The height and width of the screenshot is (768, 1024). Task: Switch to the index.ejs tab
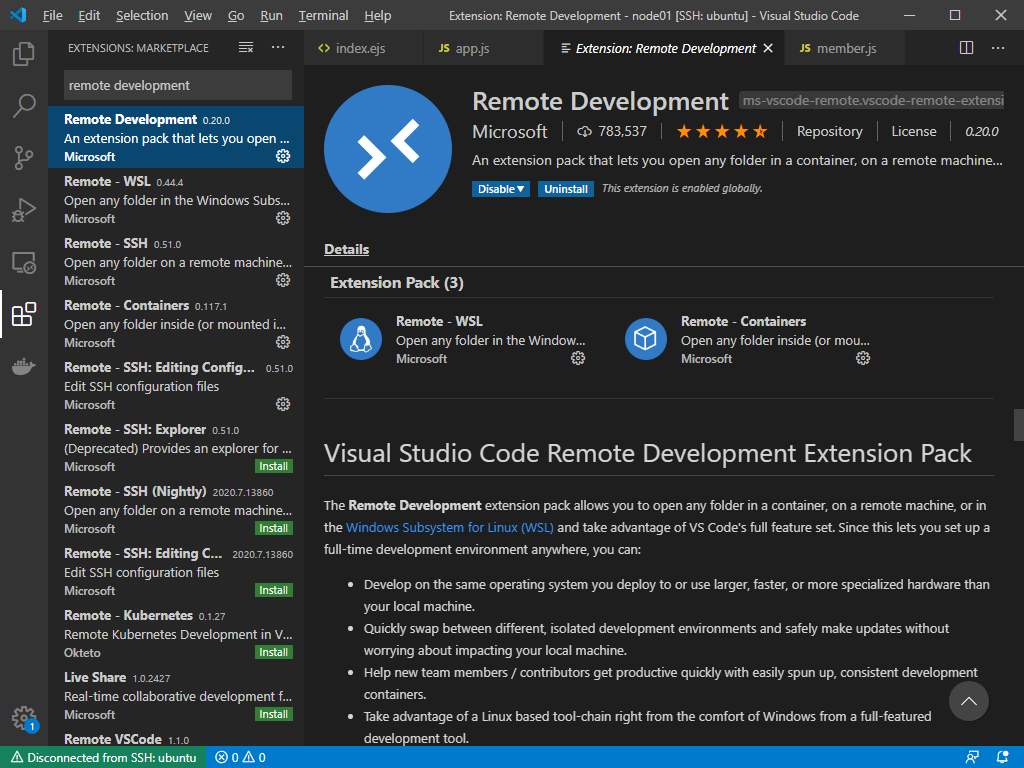tap(363, 48)
